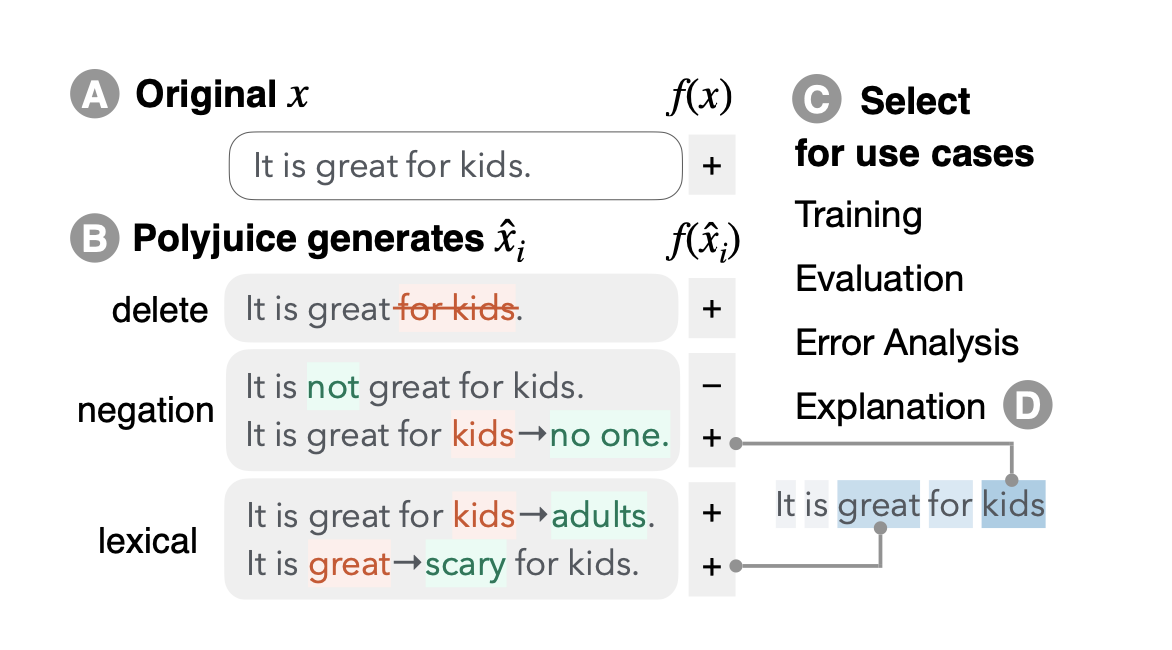1172x650 pixels.
Task: Select the 'lexical' perturbation label
Action: (148, 541)
